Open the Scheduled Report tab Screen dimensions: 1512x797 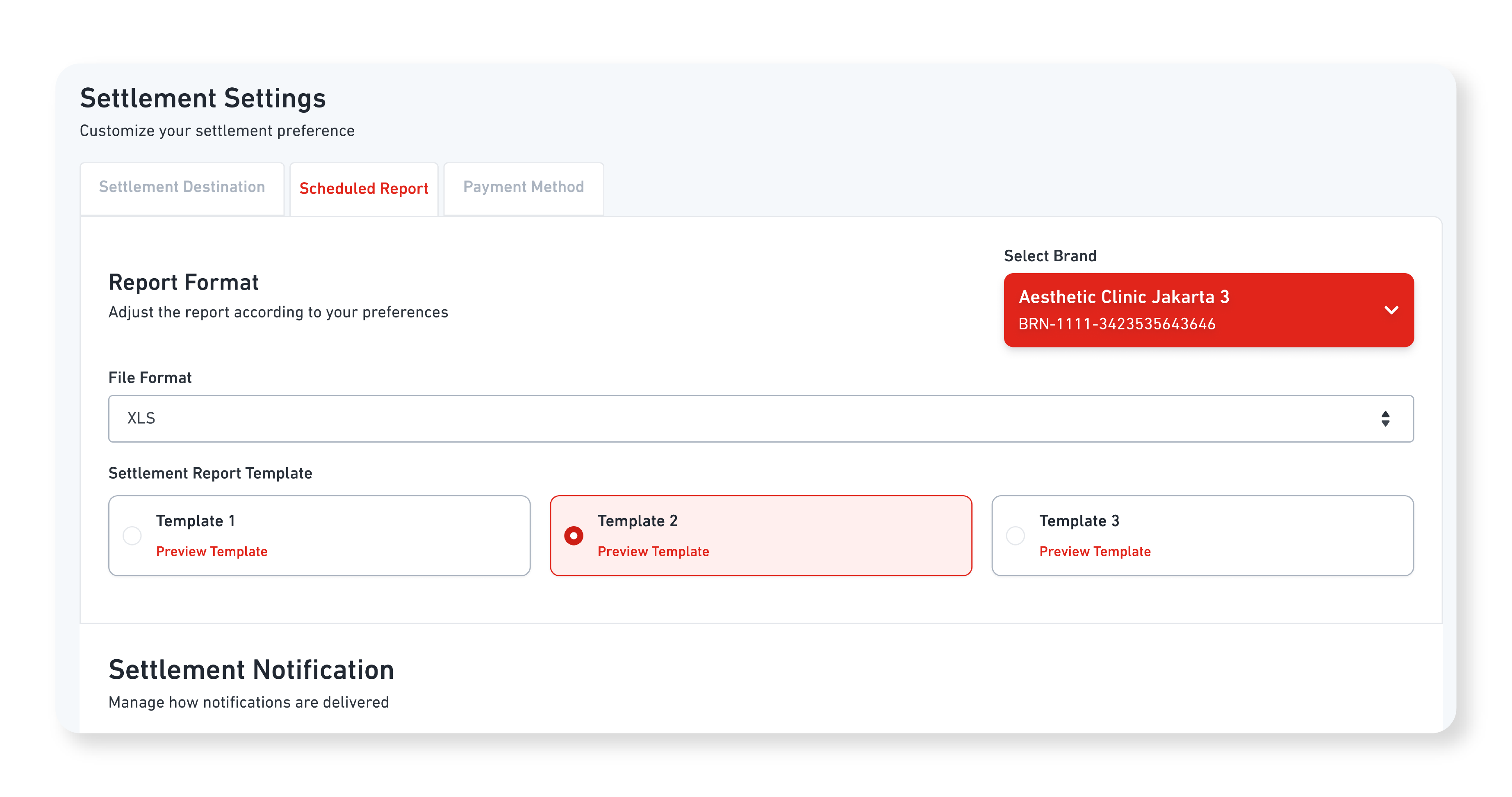tap(363, 189)
